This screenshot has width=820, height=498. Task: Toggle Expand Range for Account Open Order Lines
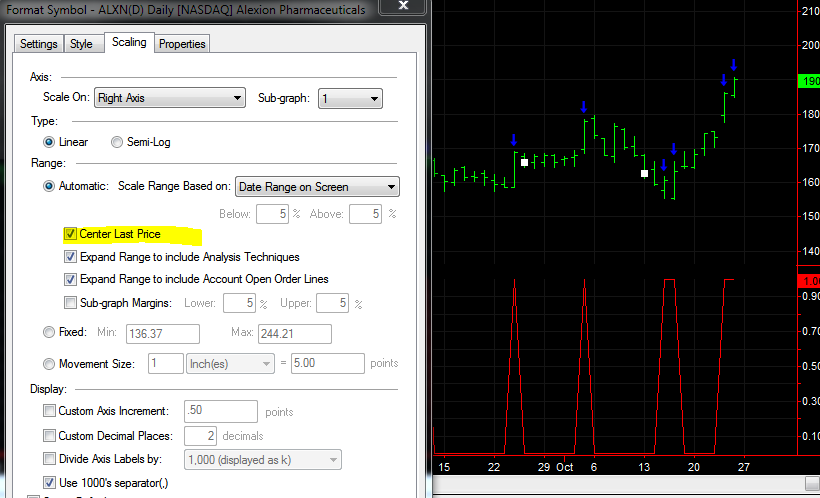point(70,279)
